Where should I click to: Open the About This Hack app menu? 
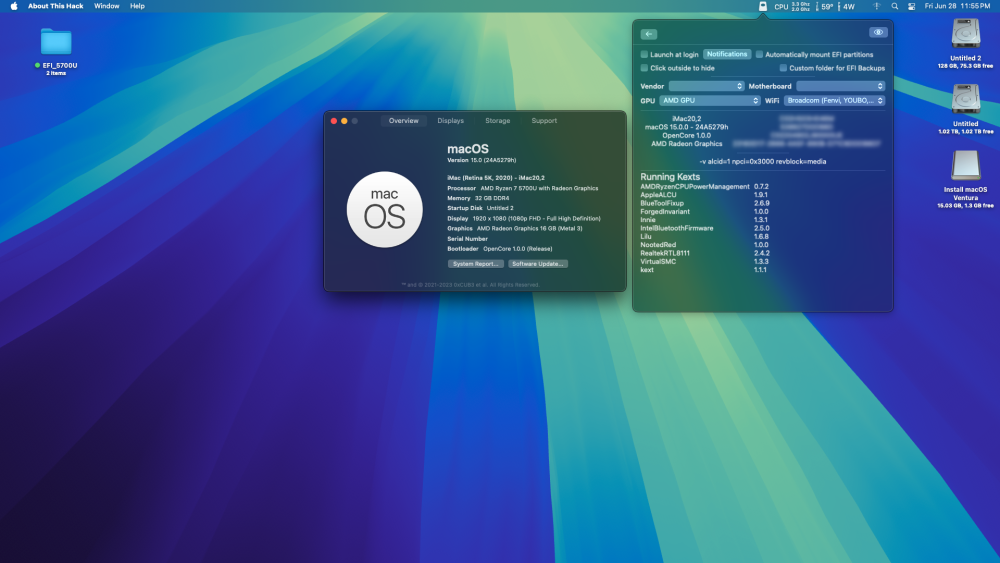coord(55,6)
